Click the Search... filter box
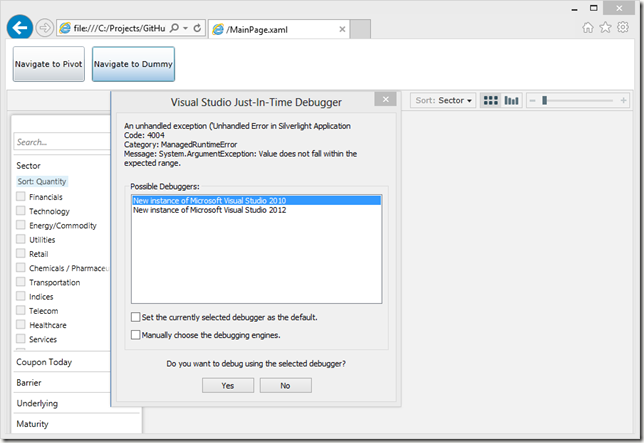The image size is (644, 443). [62, 142]
